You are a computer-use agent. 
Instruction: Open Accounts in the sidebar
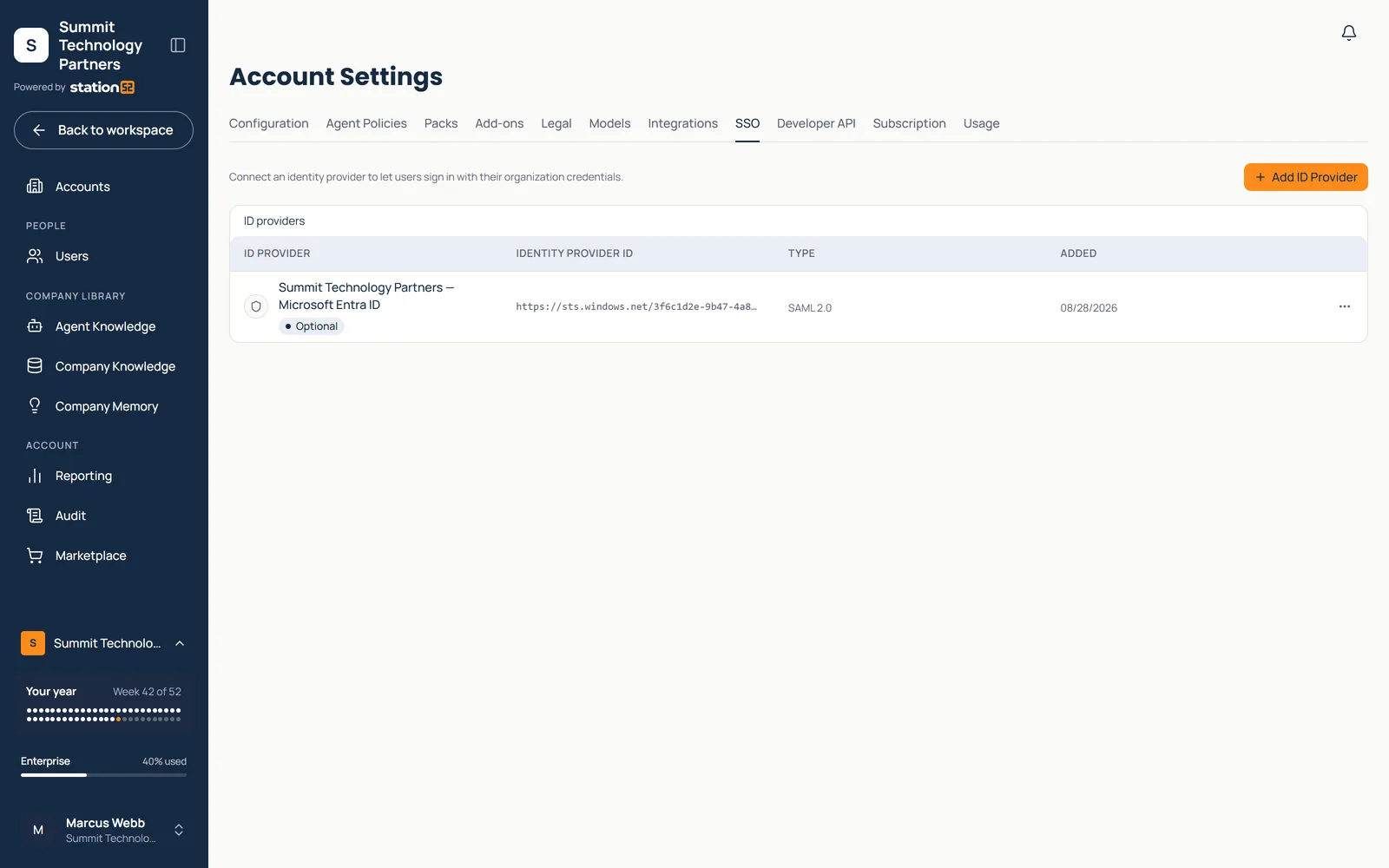(x=104, y=186)
